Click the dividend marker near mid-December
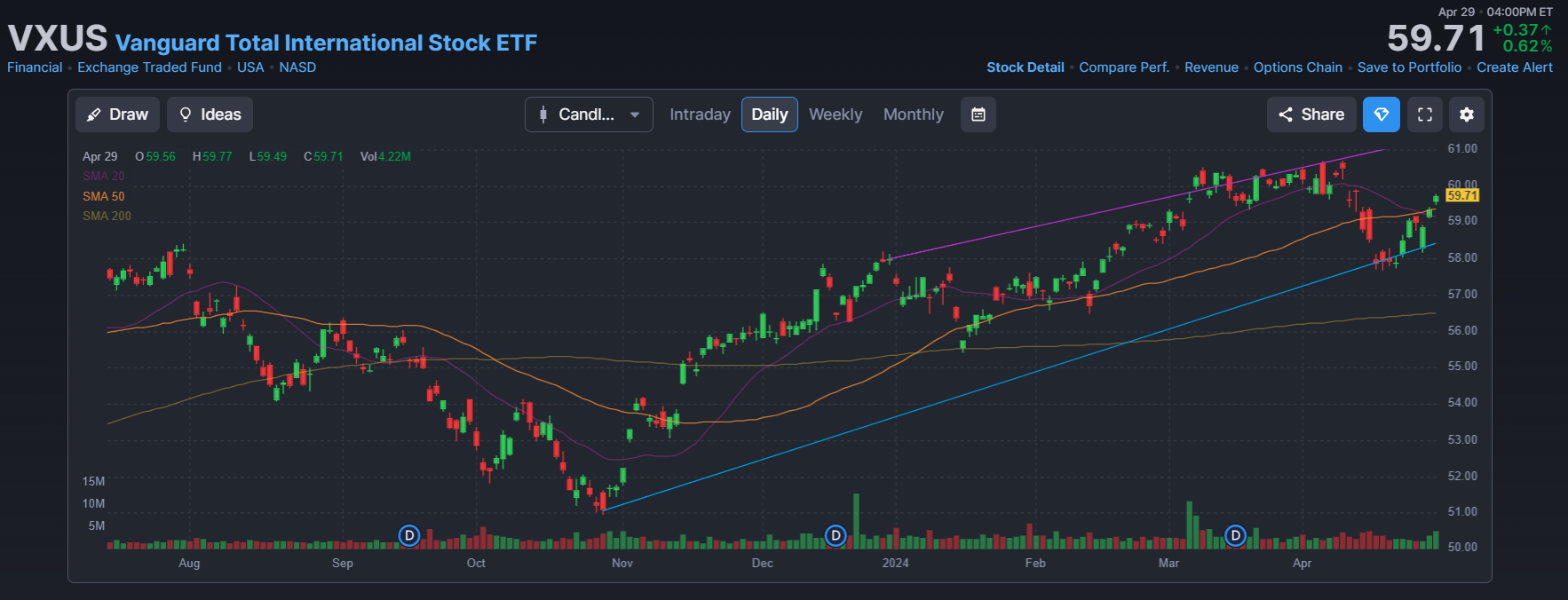 coord(835,535)
